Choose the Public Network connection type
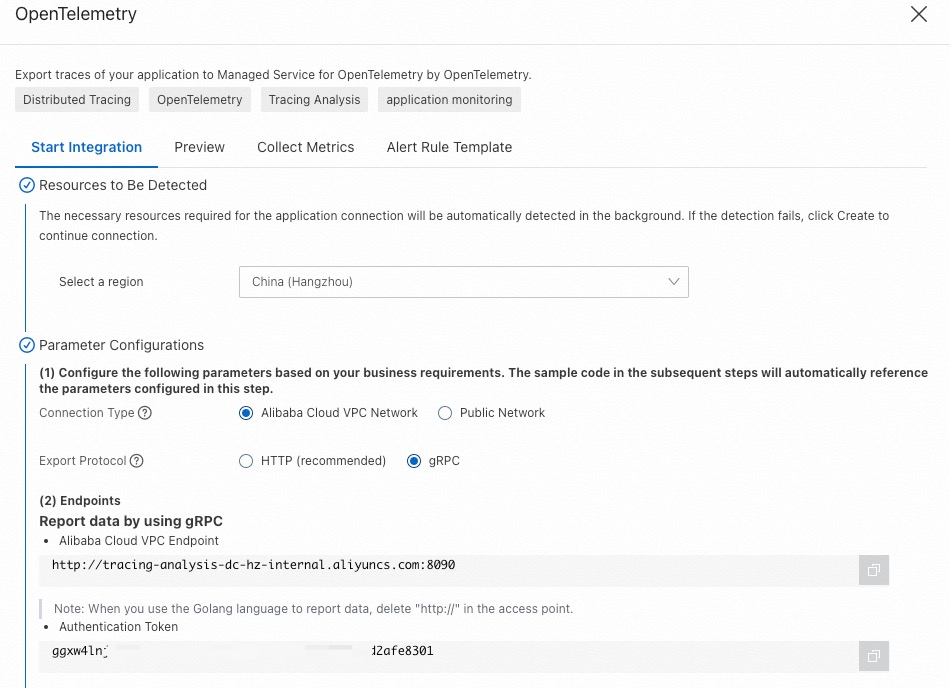Screen dimensions: 950x688 click(445, 413)
